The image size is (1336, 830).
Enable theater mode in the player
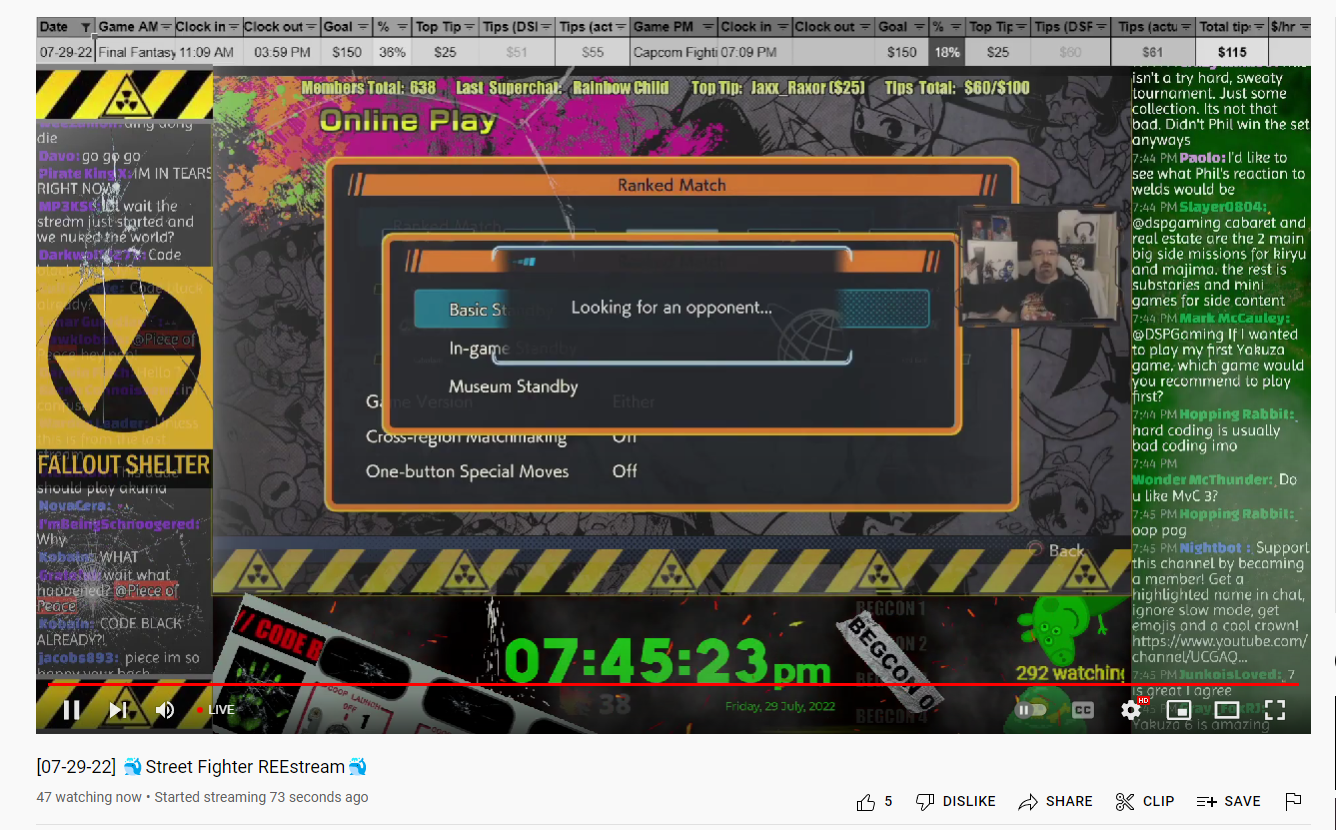1227,710
